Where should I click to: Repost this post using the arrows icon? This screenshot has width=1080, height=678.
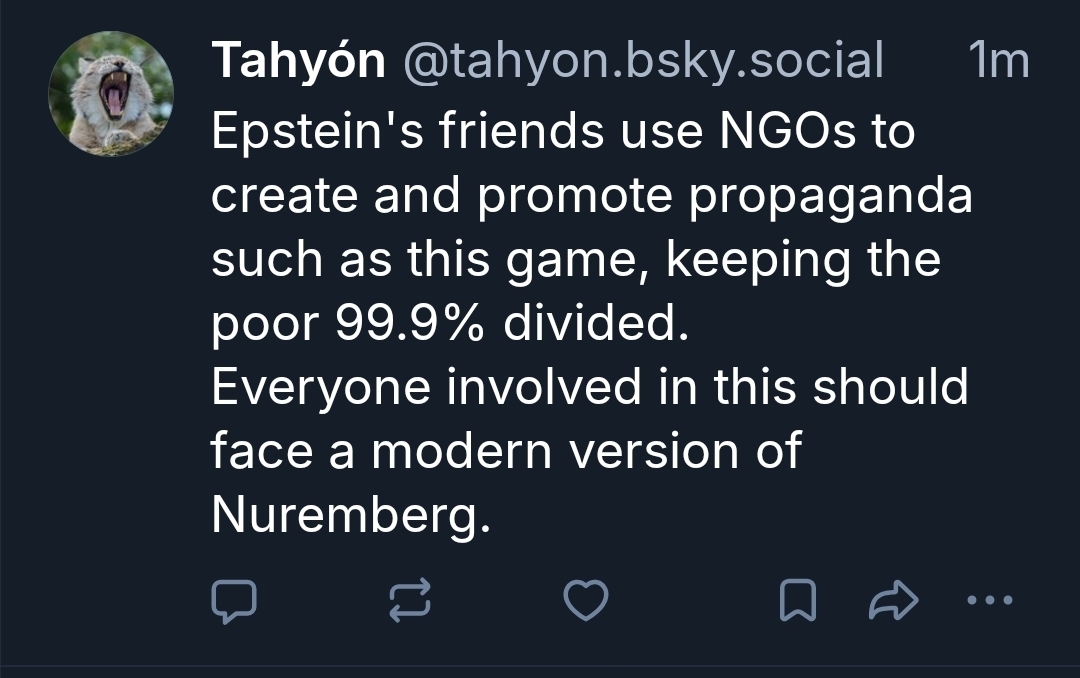pos(410,601)
